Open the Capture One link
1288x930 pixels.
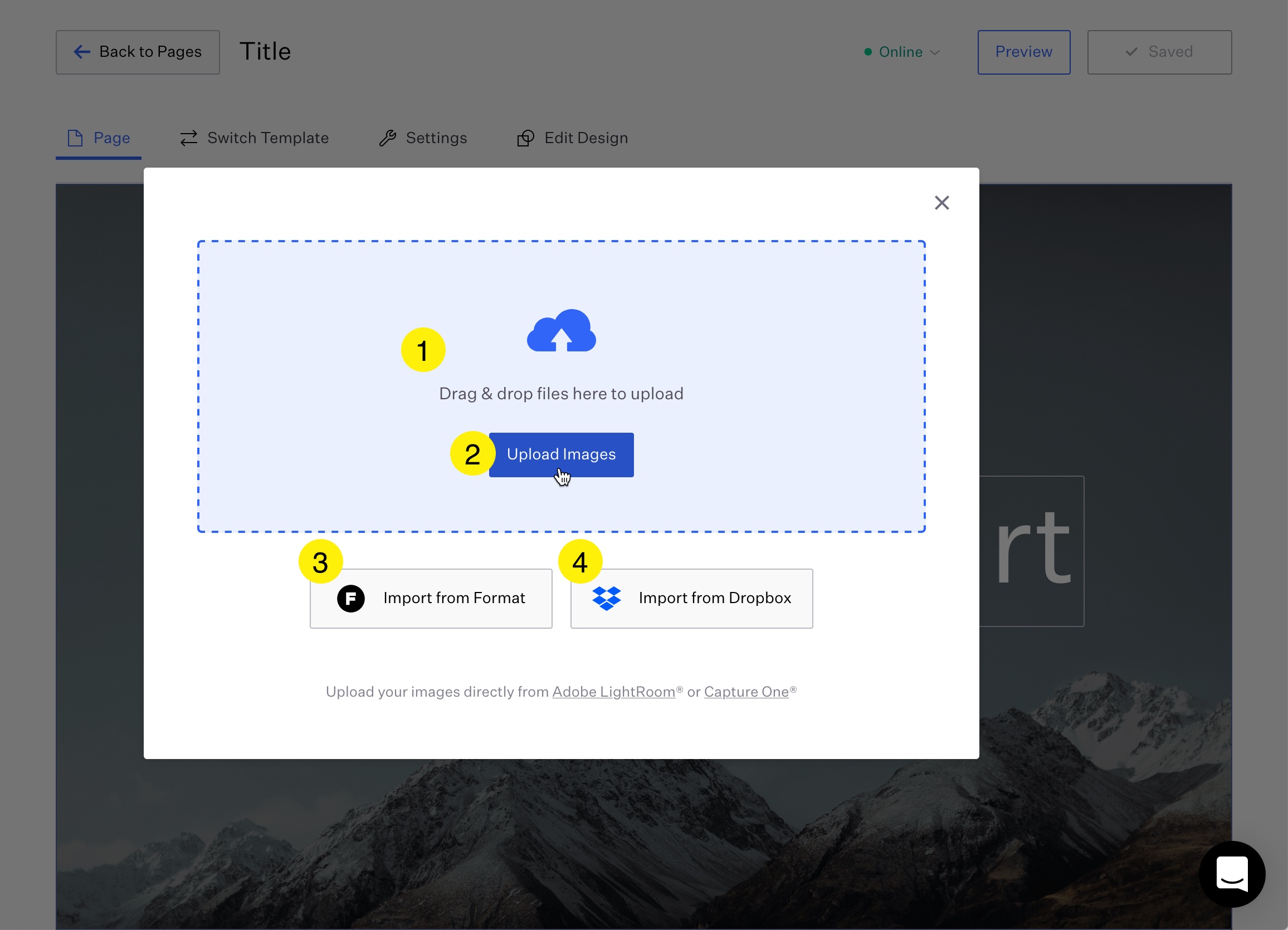[x=746, y=692]
